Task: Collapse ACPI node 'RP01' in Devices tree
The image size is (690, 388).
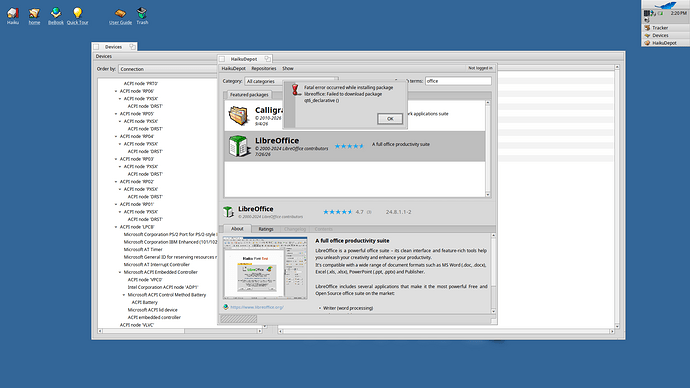Action: [x=116, y=204]
